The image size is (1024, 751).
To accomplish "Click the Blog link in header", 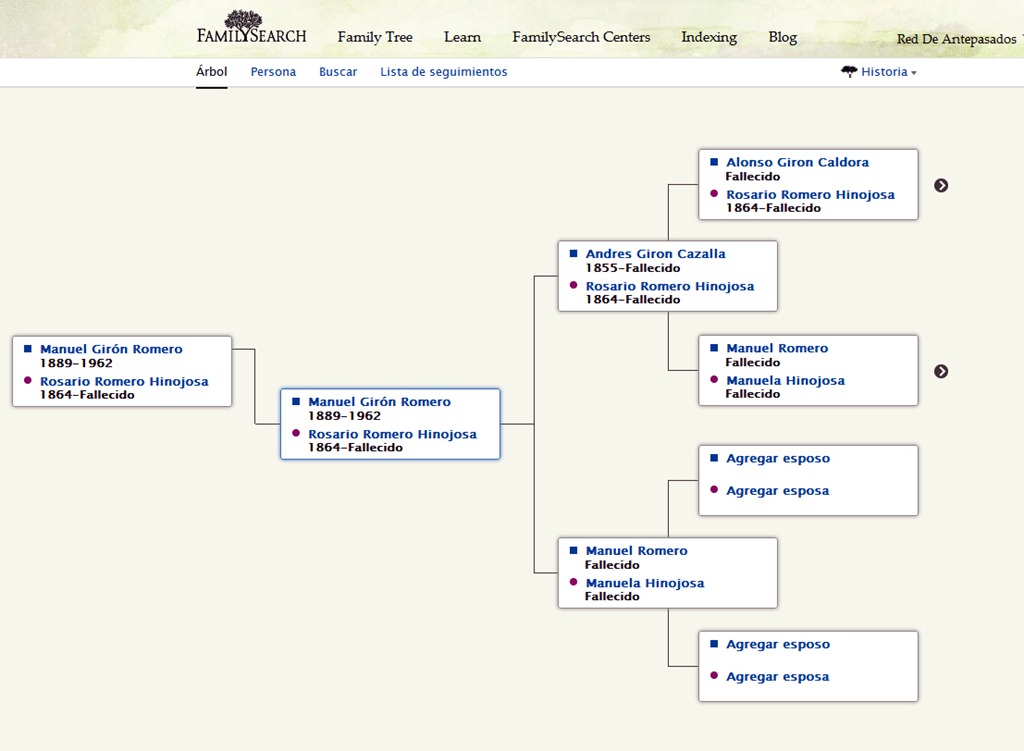I will click(783, 37).
